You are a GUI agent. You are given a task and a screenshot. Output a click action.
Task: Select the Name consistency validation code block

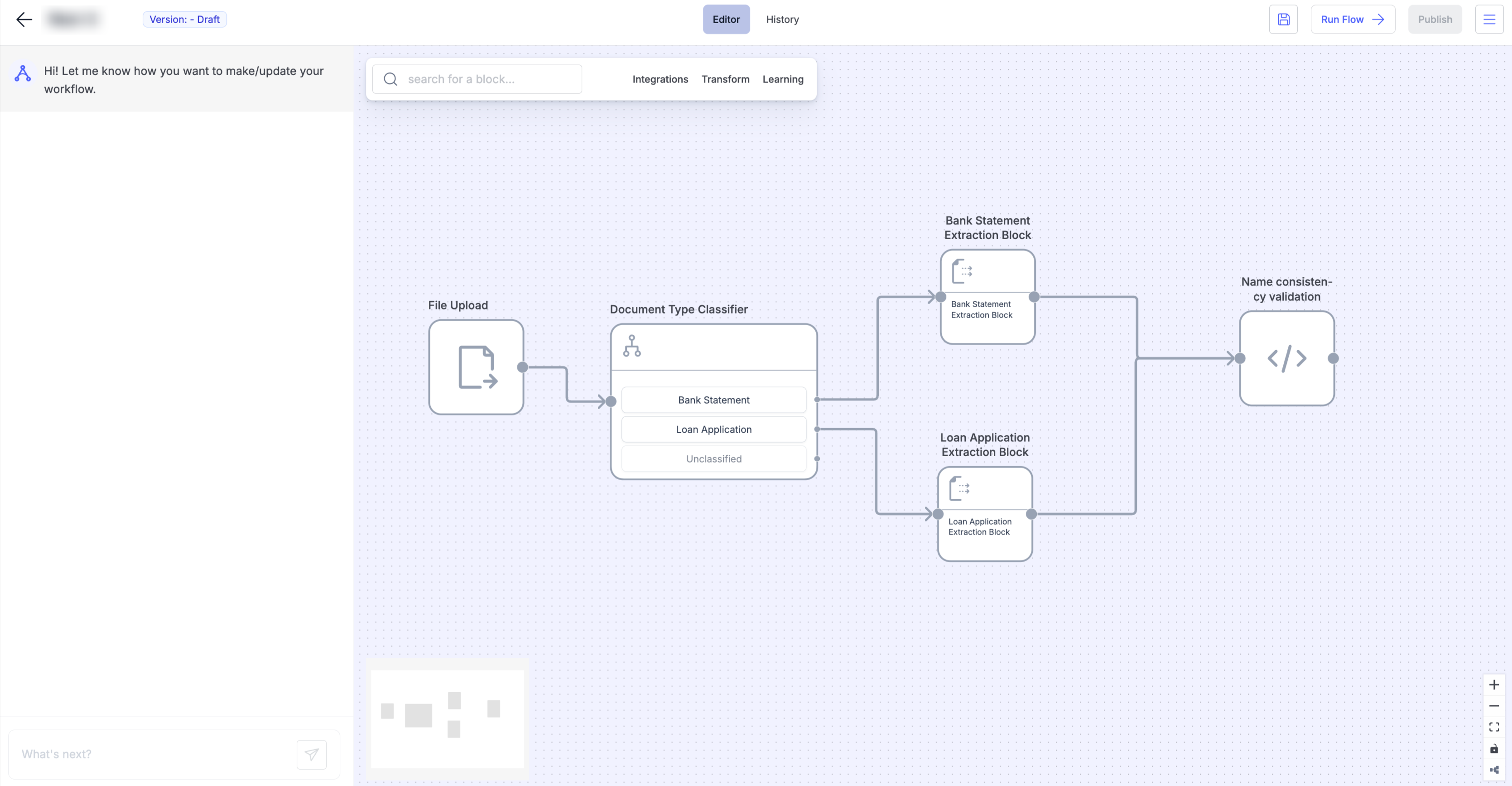click(x=1286, y=358)
